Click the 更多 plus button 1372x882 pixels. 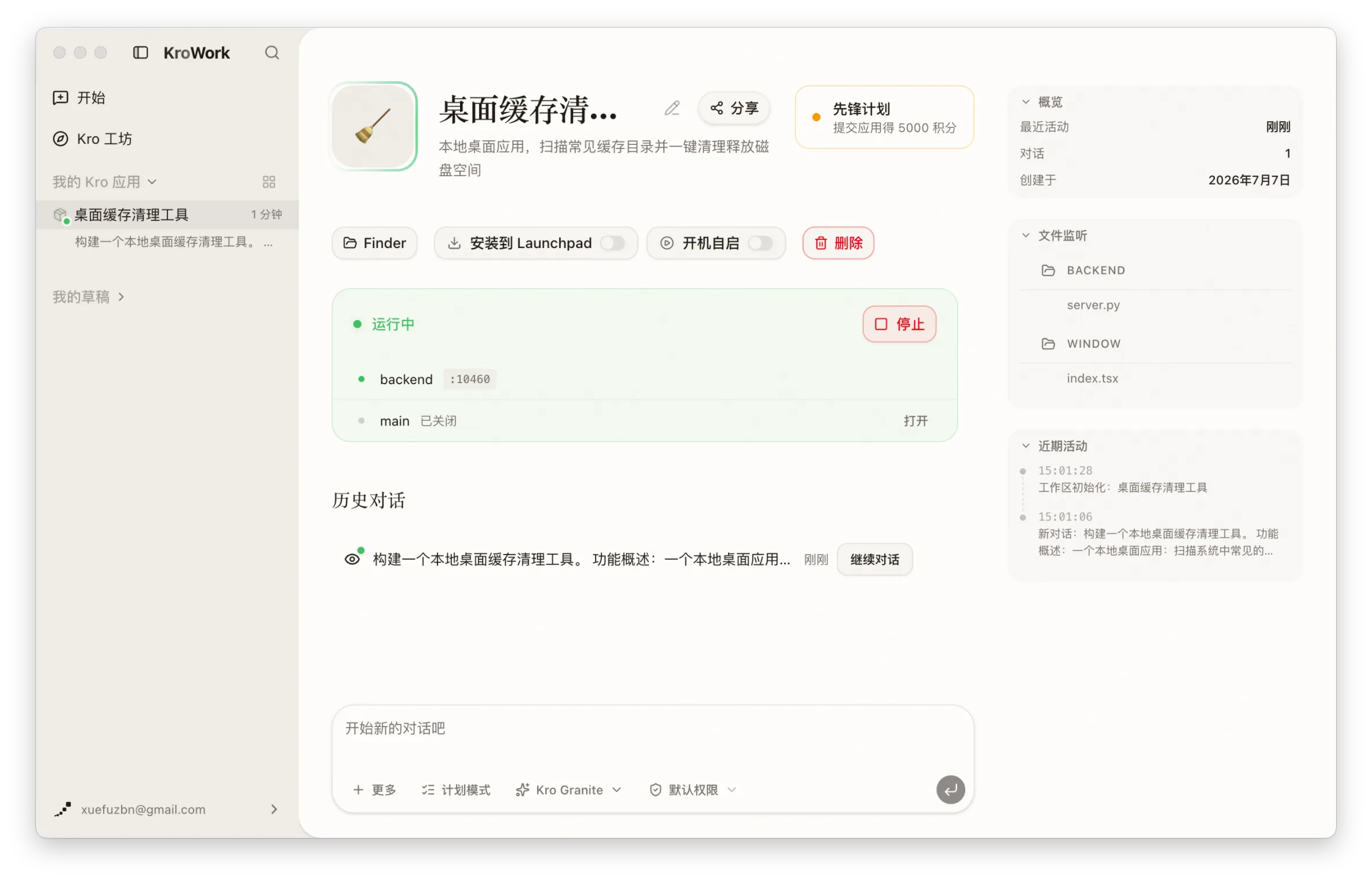(x=374, y=789)
